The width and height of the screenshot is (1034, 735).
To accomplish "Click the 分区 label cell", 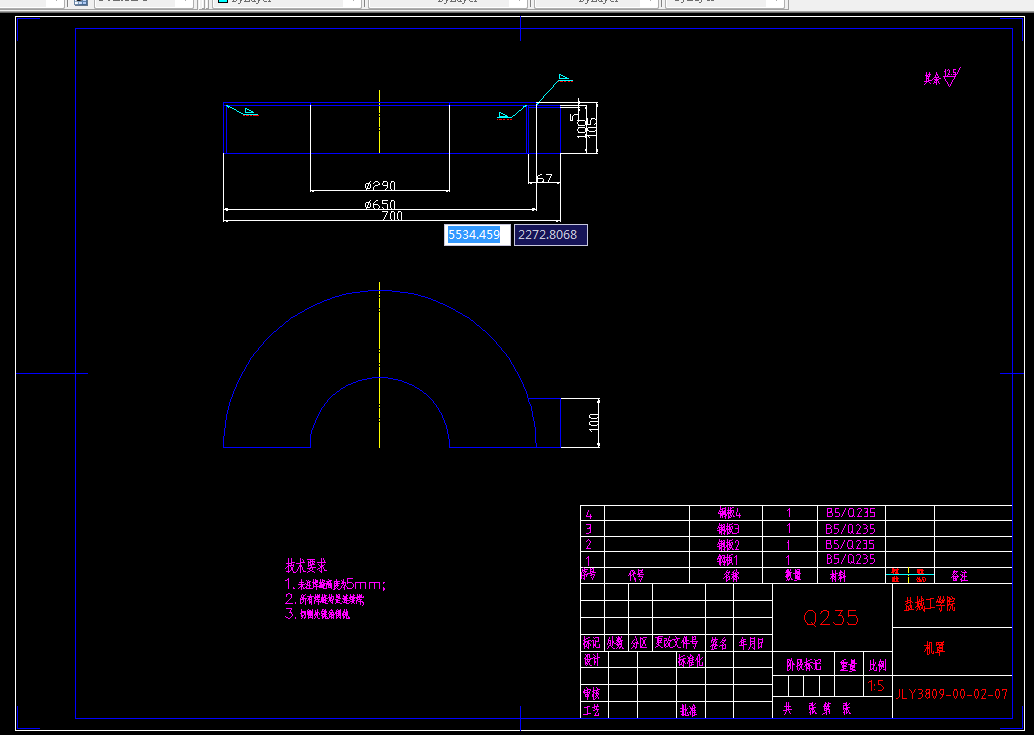I will click(x=639, y=643).
